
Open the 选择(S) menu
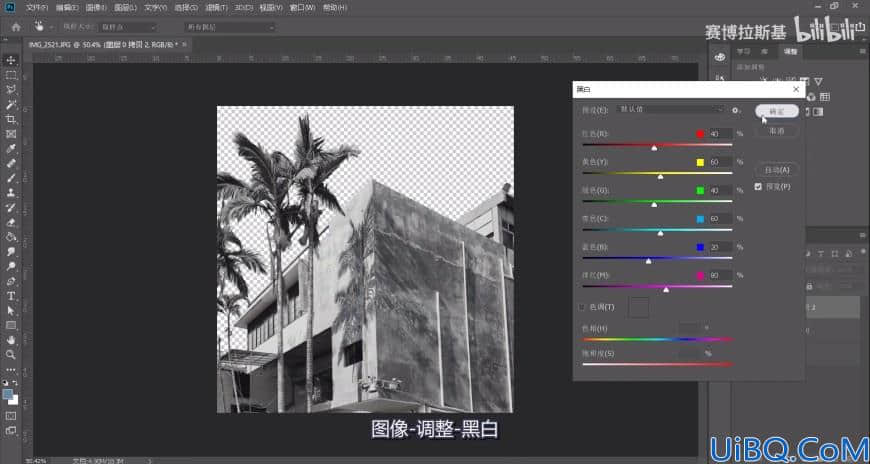click(x=185, y=8)
